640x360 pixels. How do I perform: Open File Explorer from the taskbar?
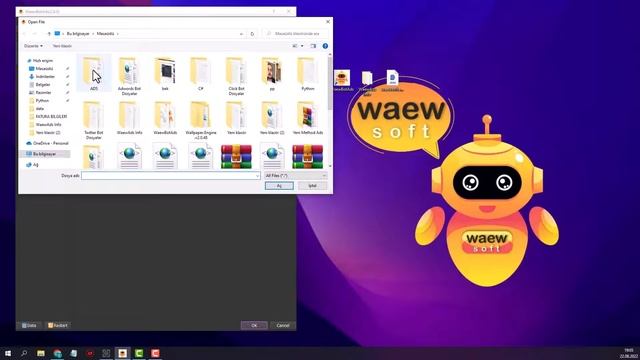[x=41, y=353]
